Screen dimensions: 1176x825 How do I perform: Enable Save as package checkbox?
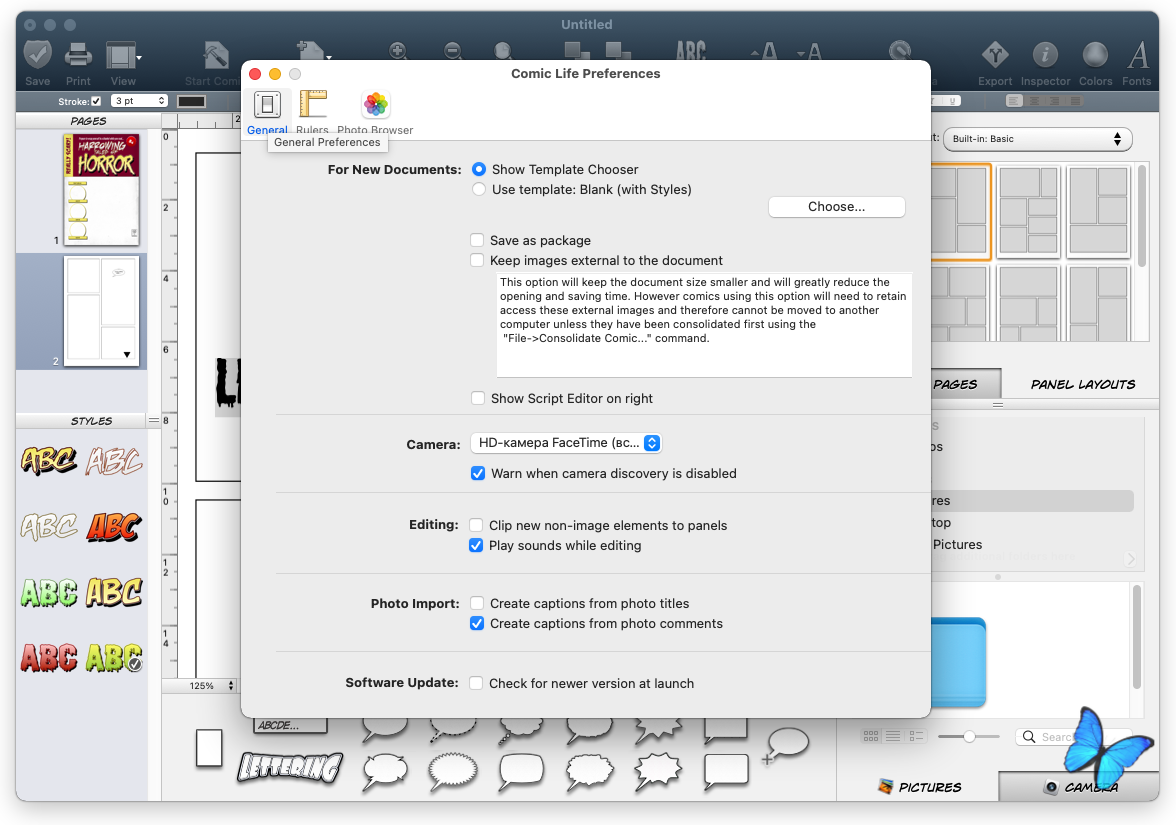pos(477,240)
